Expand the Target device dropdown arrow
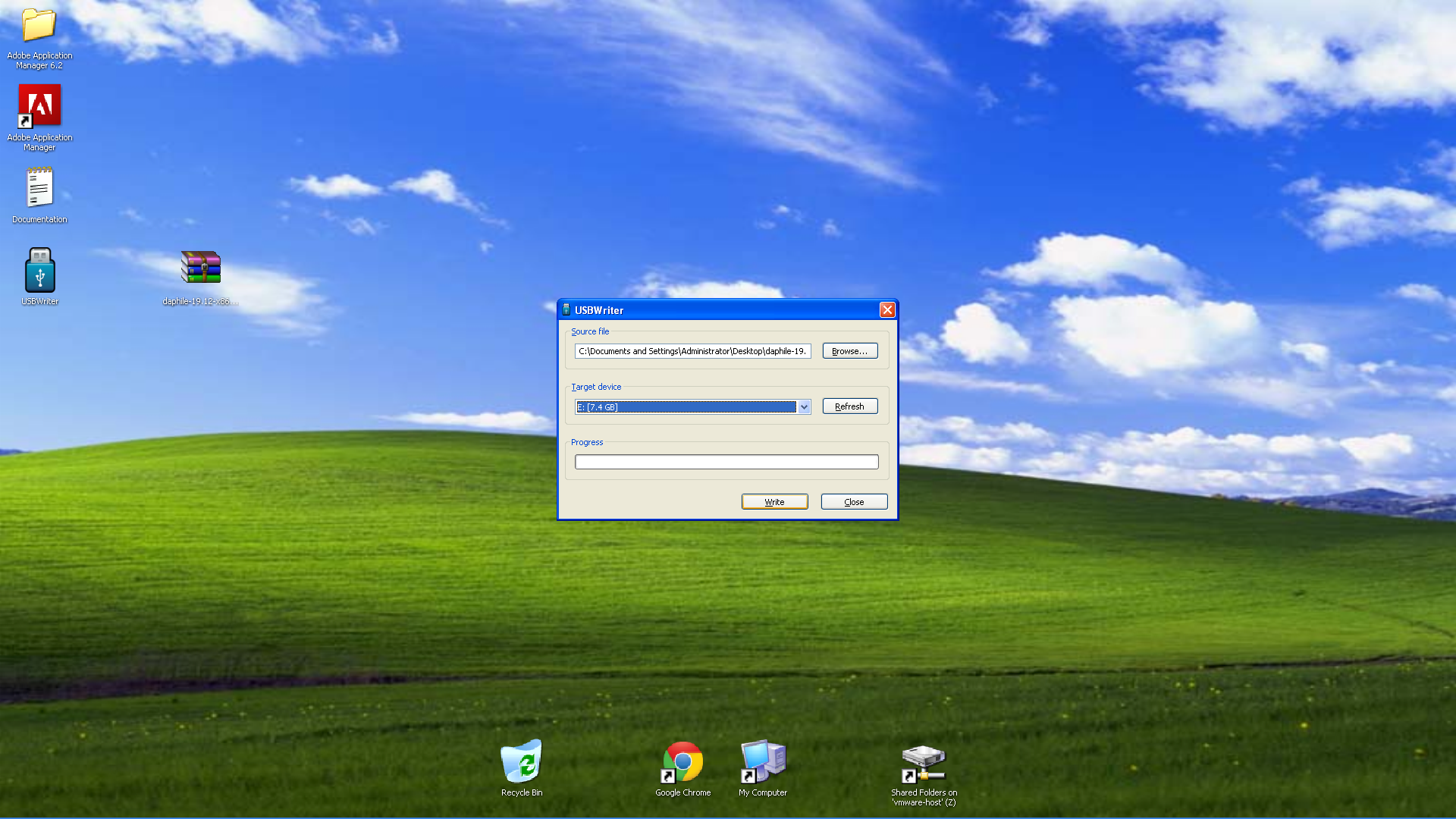The image size is (1456, 819). coord(804,407)
